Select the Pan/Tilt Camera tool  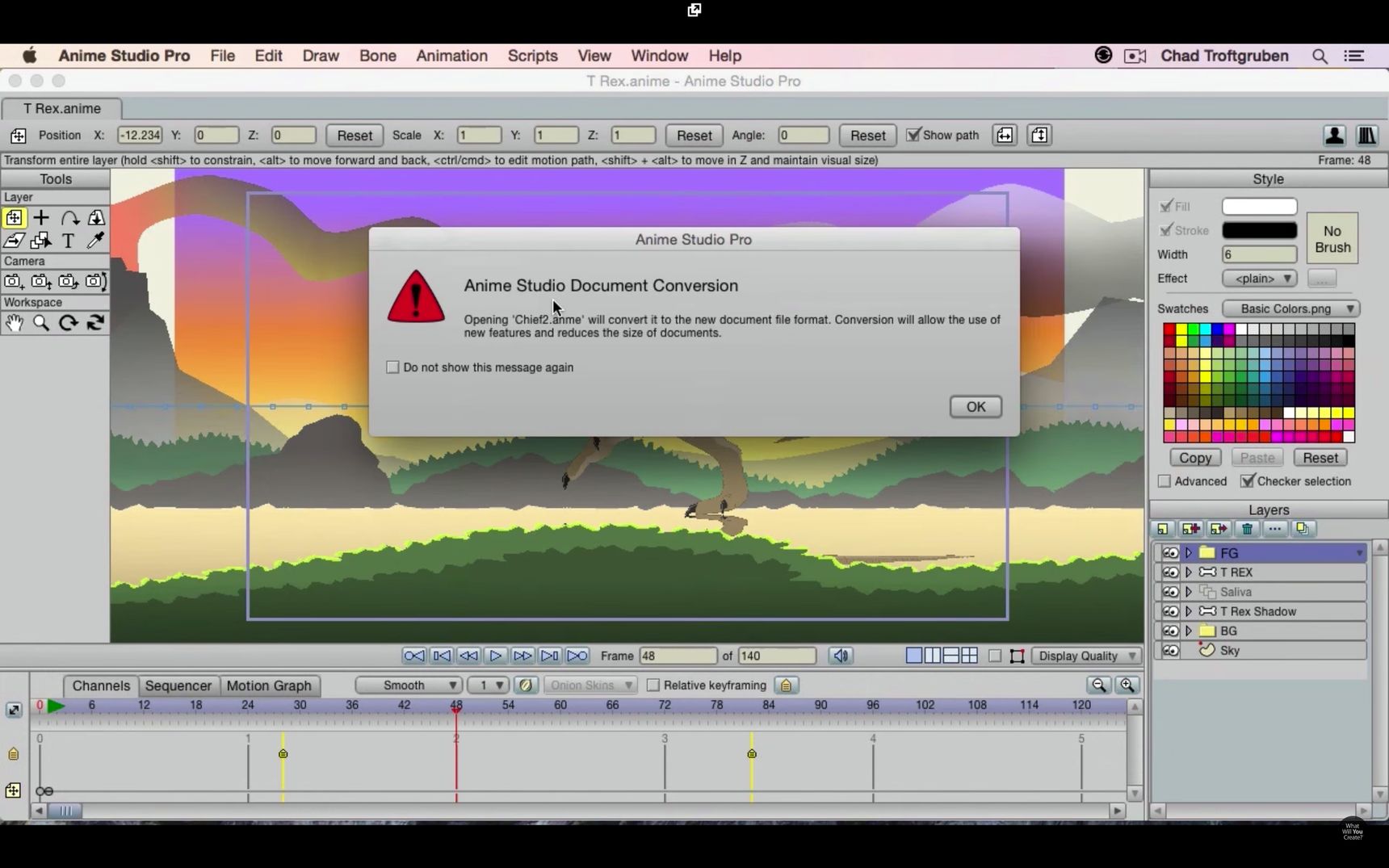tap(95, 282)
